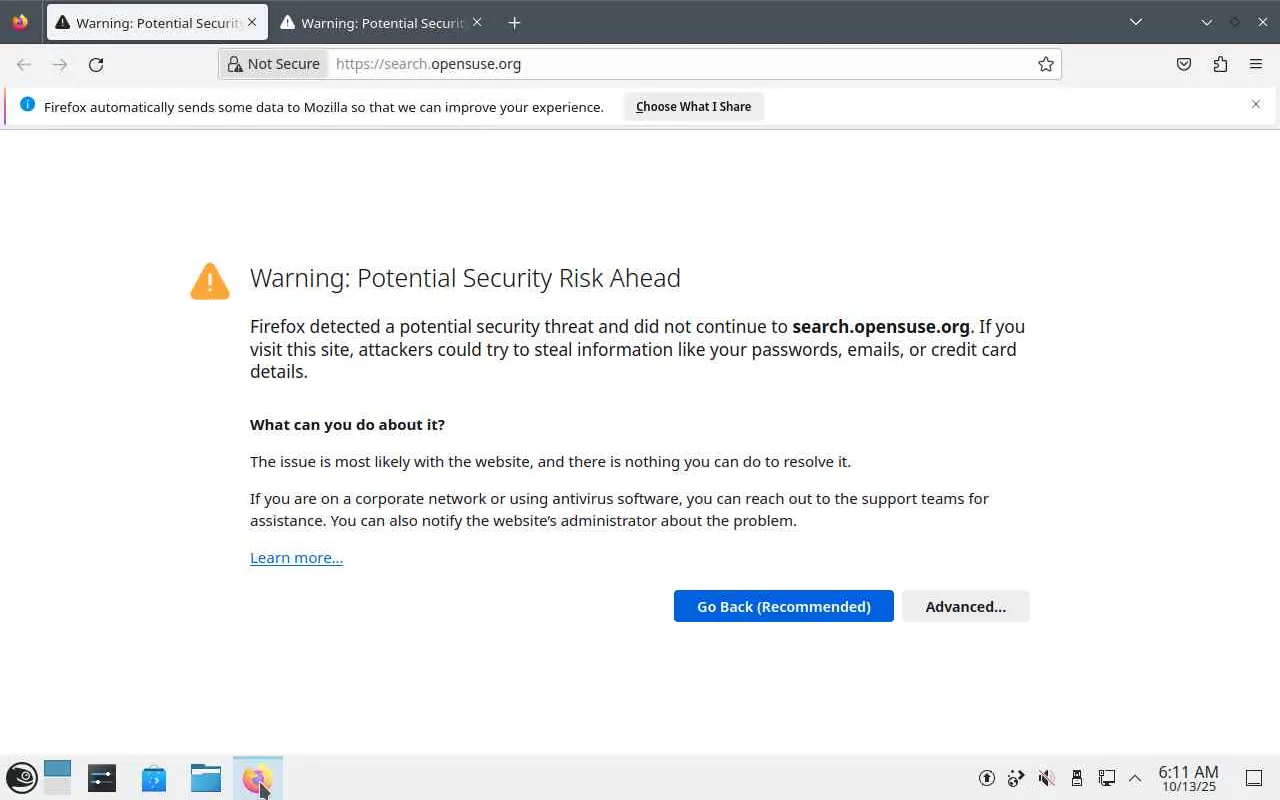Open the Dolphin file manager in taskbar
The width and height of the screenshot is (1280, 800).
[205, 778]
